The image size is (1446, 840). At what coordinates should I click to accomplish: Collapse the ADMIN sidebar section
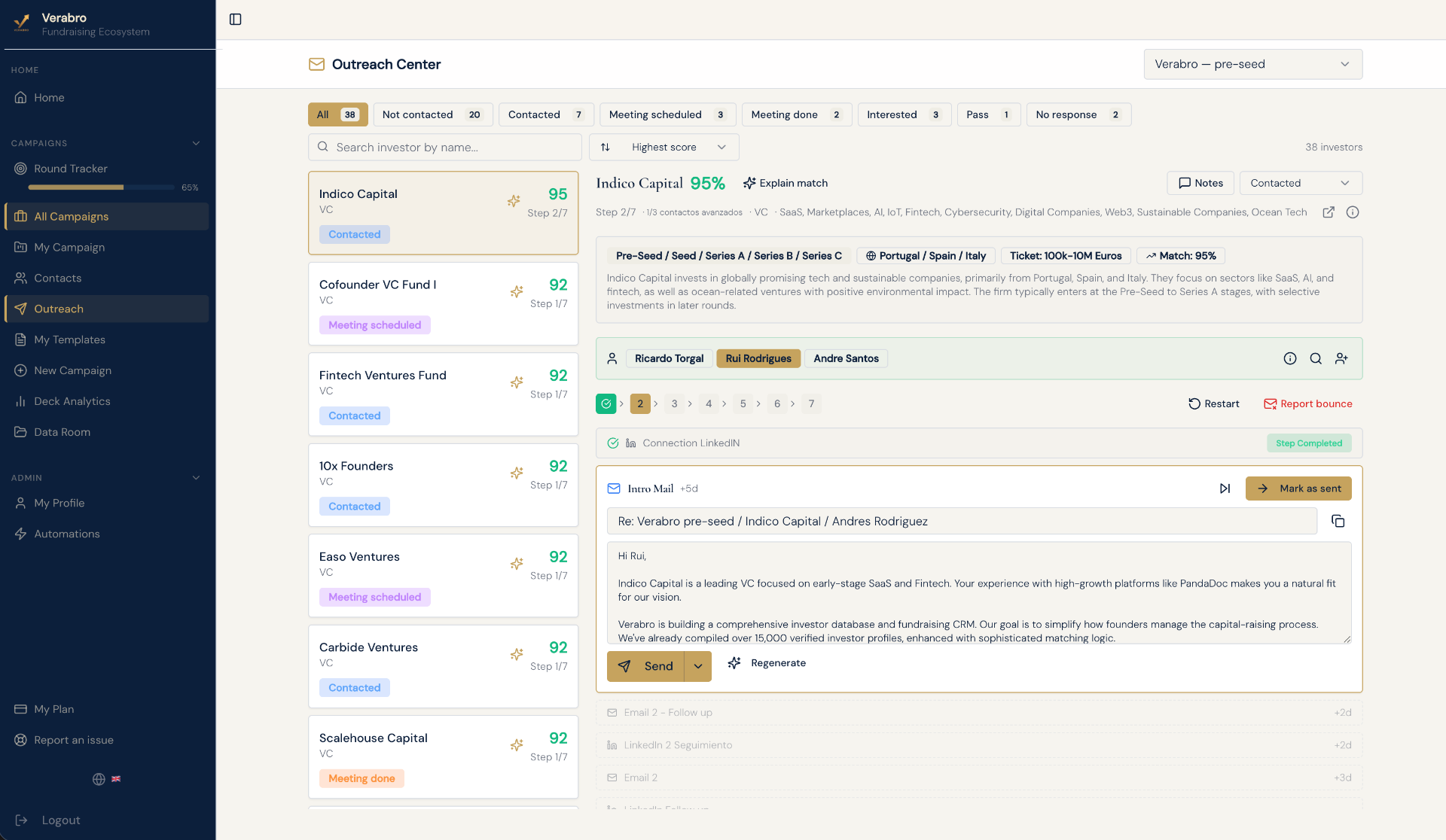(x=196, y=478)
